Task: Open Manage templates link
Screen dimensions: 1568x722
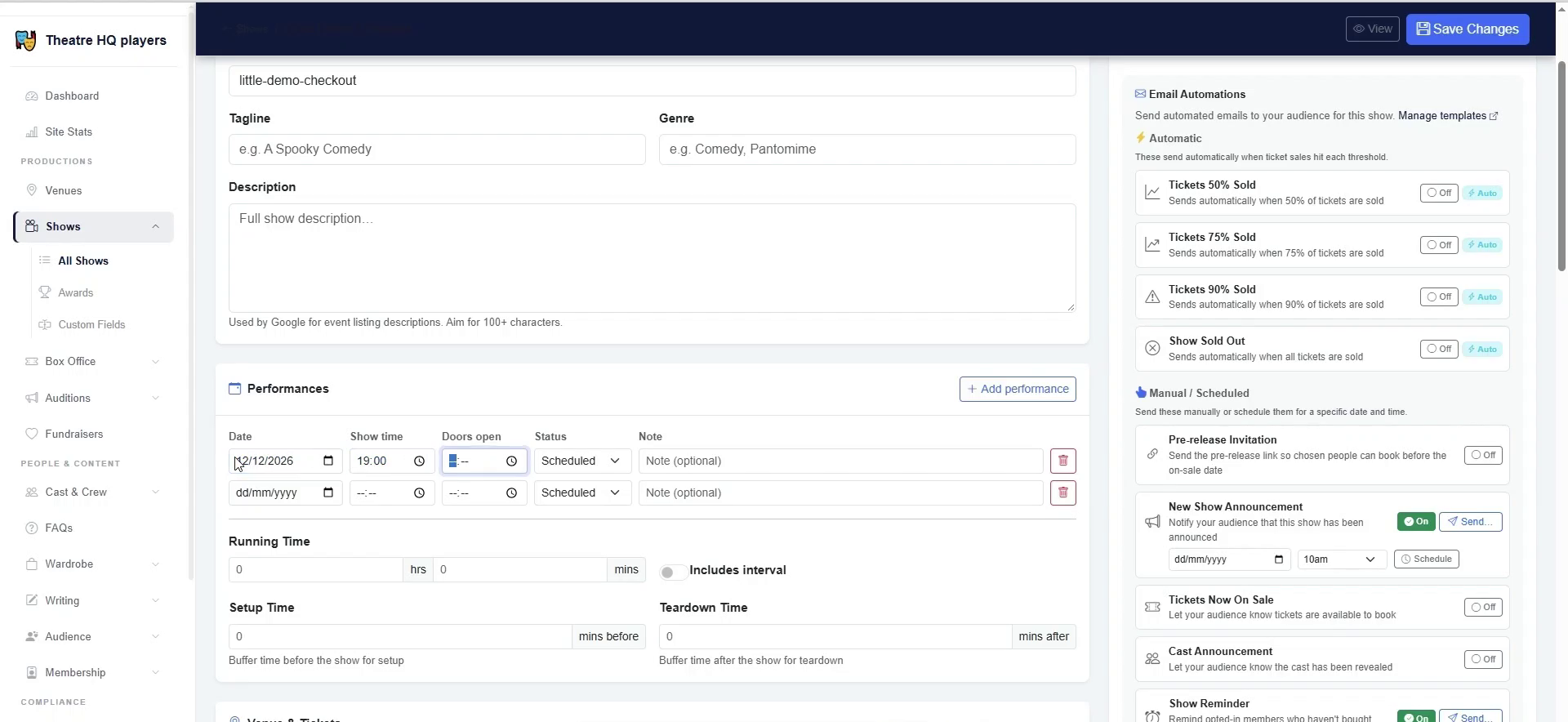Action: pos(1448,116)
